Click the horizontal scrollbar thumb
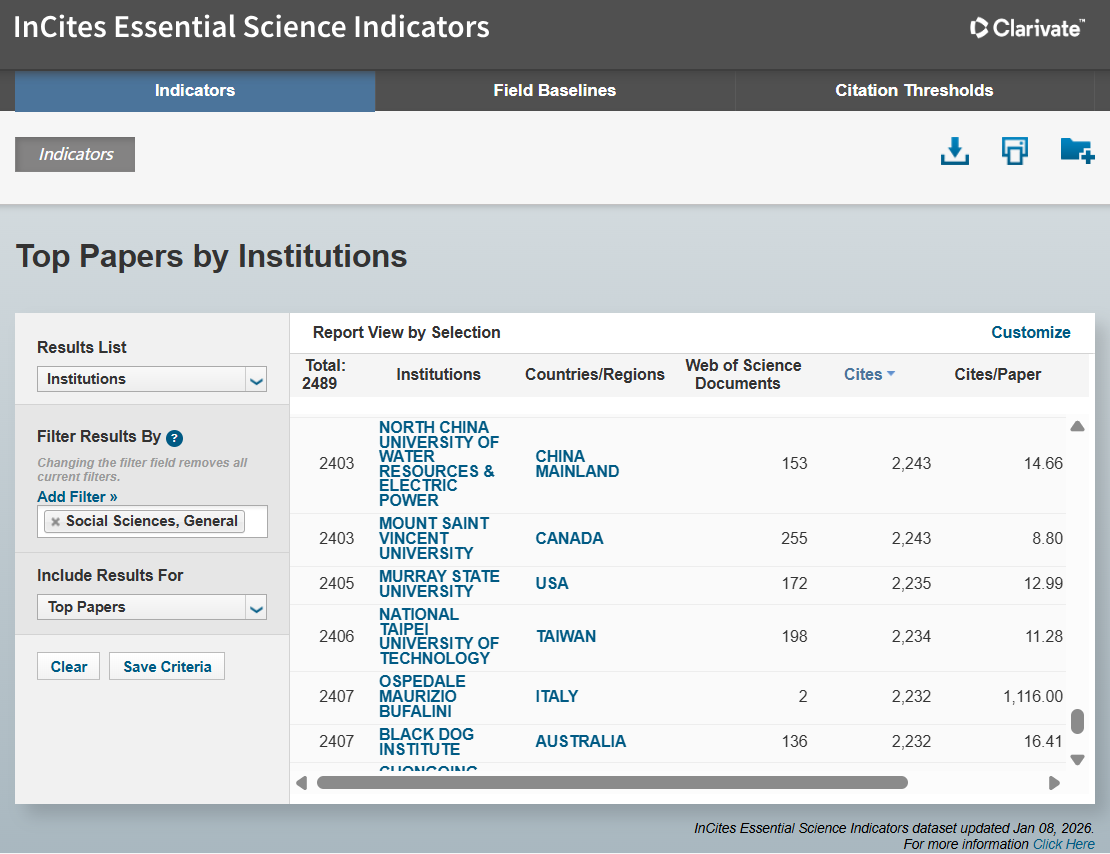The width and height of the screenshot is (1110, 854). (611, 783)
